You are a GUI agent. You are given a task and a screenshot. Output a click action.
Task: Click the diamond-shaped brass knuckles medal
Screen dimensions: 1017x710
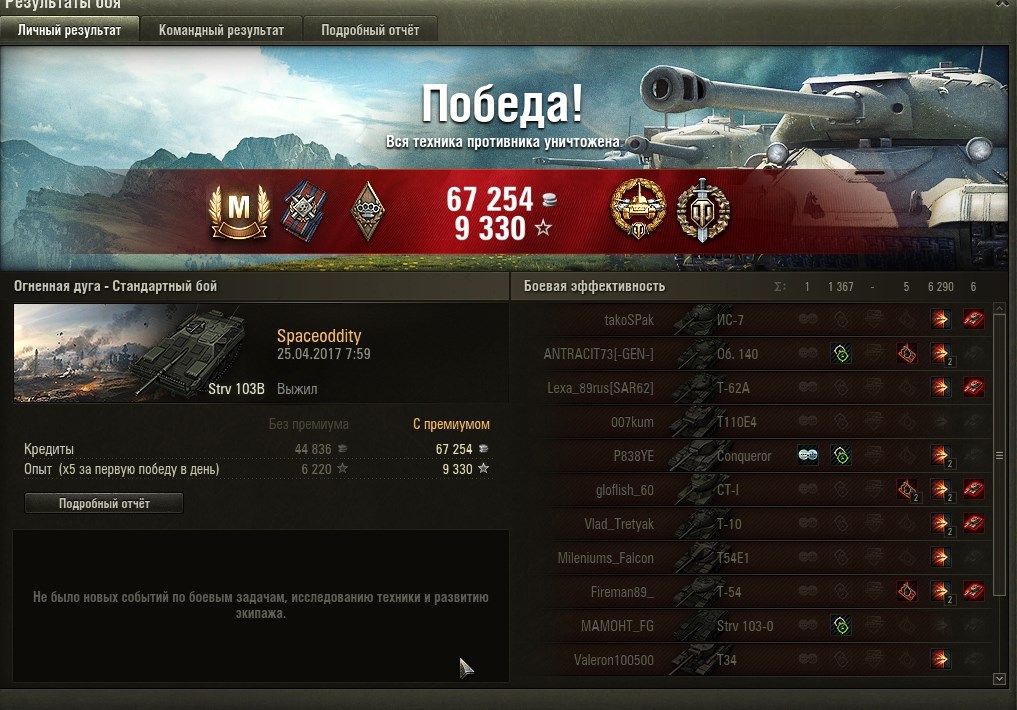[367, 211]
